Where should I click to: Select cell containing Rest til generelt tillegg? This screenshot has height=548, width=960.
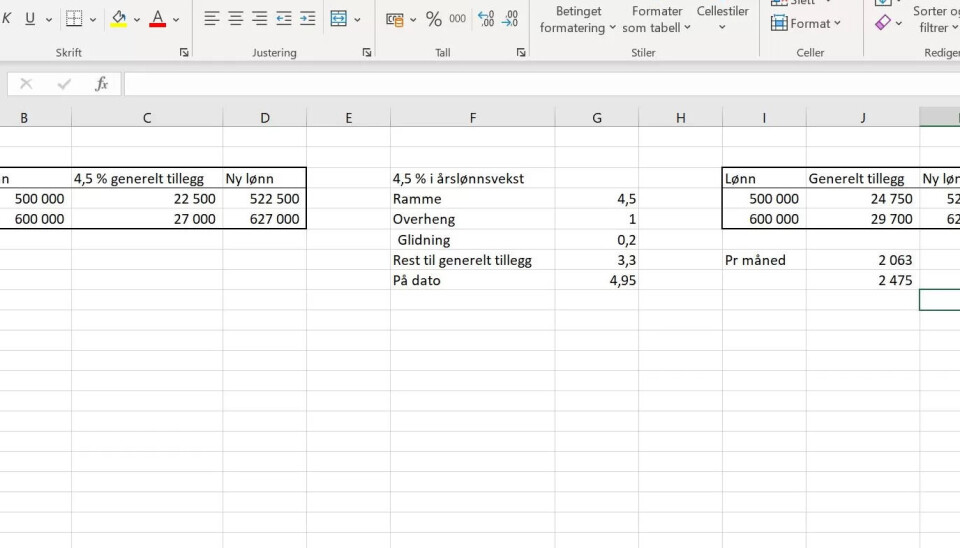[x=472, y=260]
